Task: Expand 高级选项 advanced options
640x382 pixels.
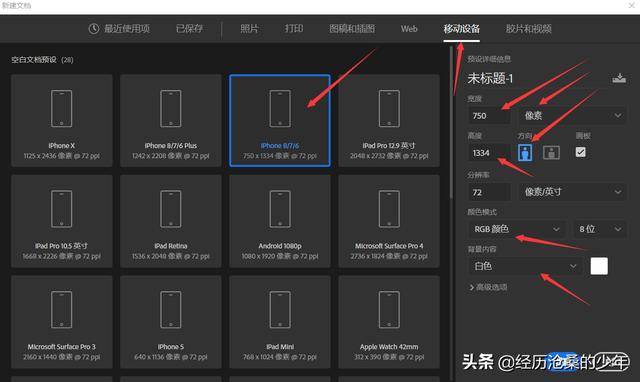Action: tap(488, 287)
